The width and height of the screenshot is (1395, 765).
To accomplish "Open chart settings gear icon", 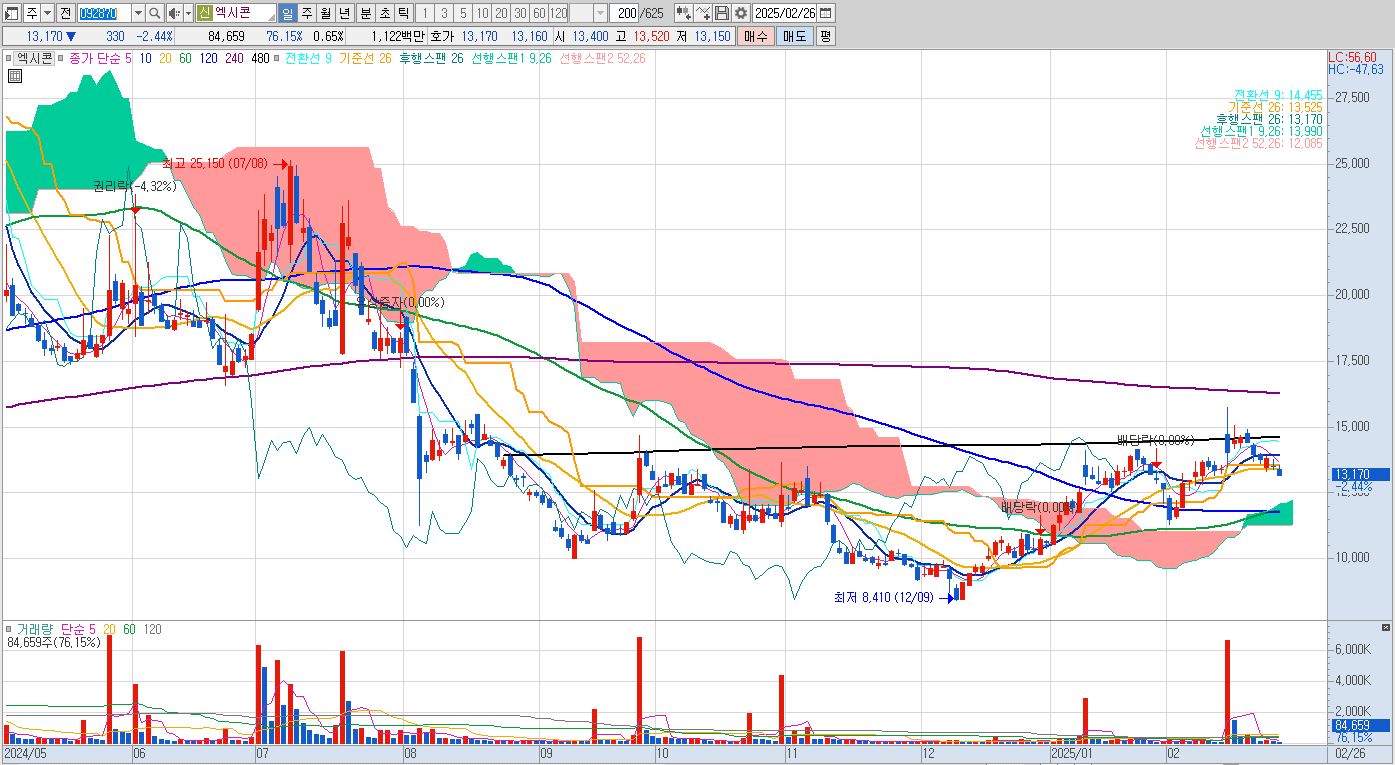I will click(x=740, y=13).
